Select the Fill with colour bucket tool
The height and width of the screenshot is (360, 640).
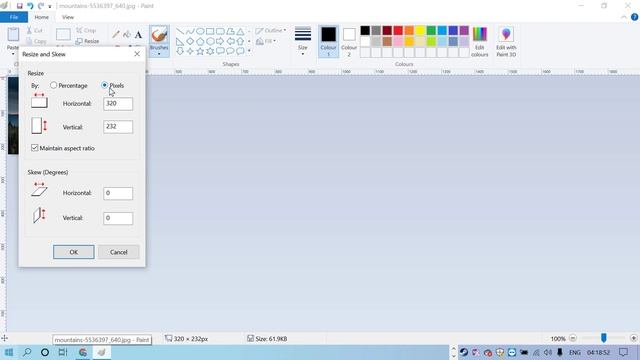pos(127,34)
